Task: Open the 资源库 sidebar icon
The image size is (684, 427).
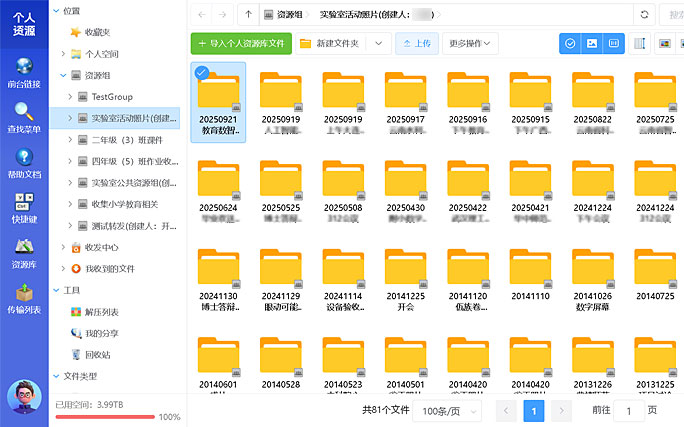Action: tap(24, 253)
